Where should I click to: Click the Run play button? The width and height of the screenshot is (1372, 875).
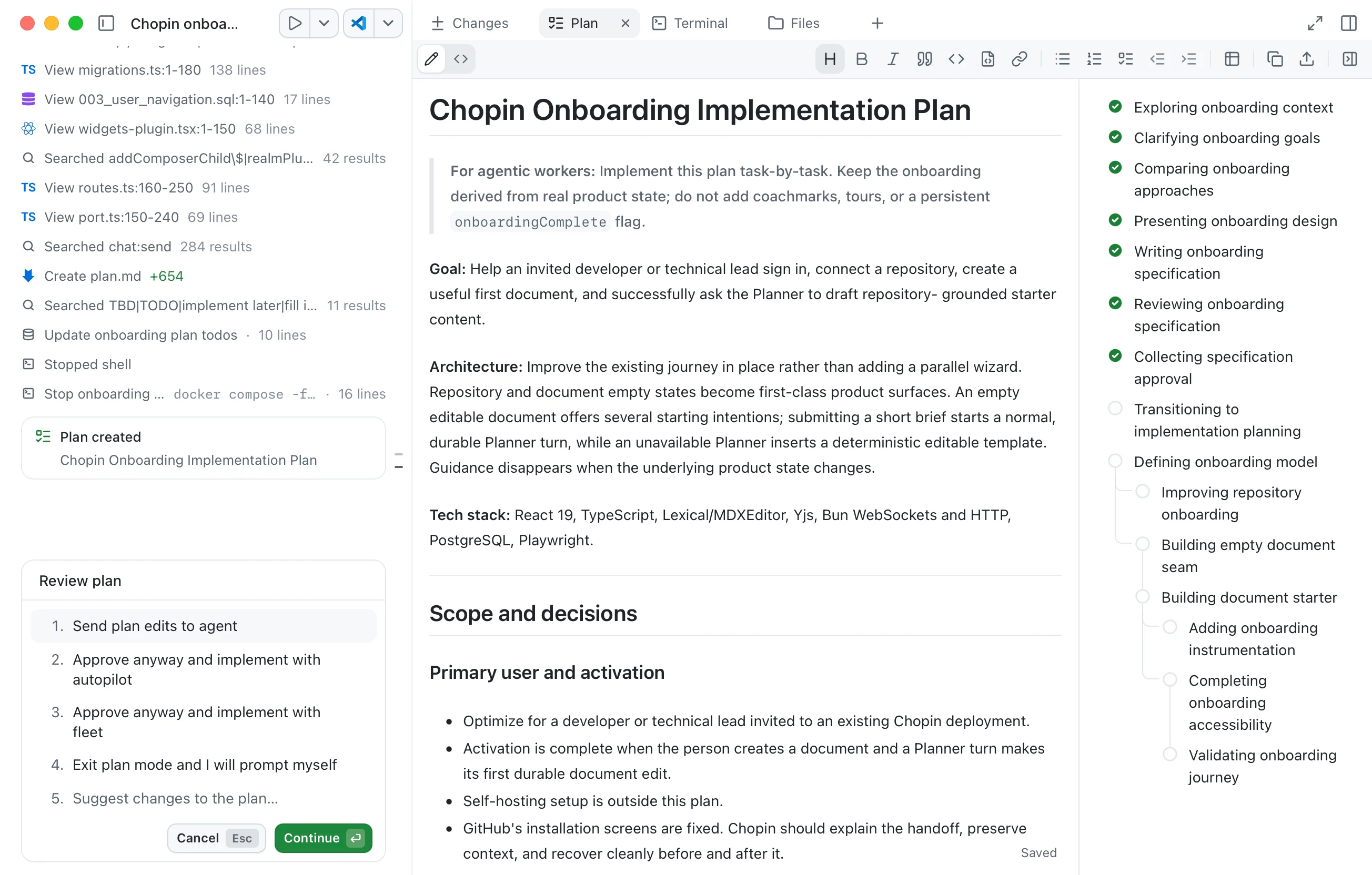tap(295, 23)
